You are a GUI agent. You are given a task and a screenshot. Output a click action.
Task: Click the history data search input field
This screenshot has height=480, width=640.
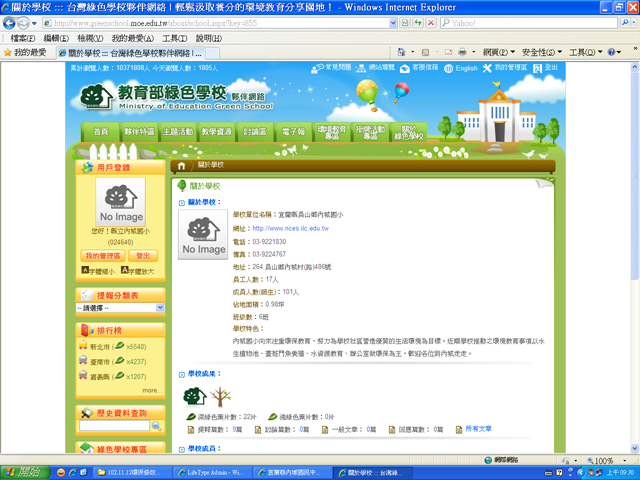(114, 426)
